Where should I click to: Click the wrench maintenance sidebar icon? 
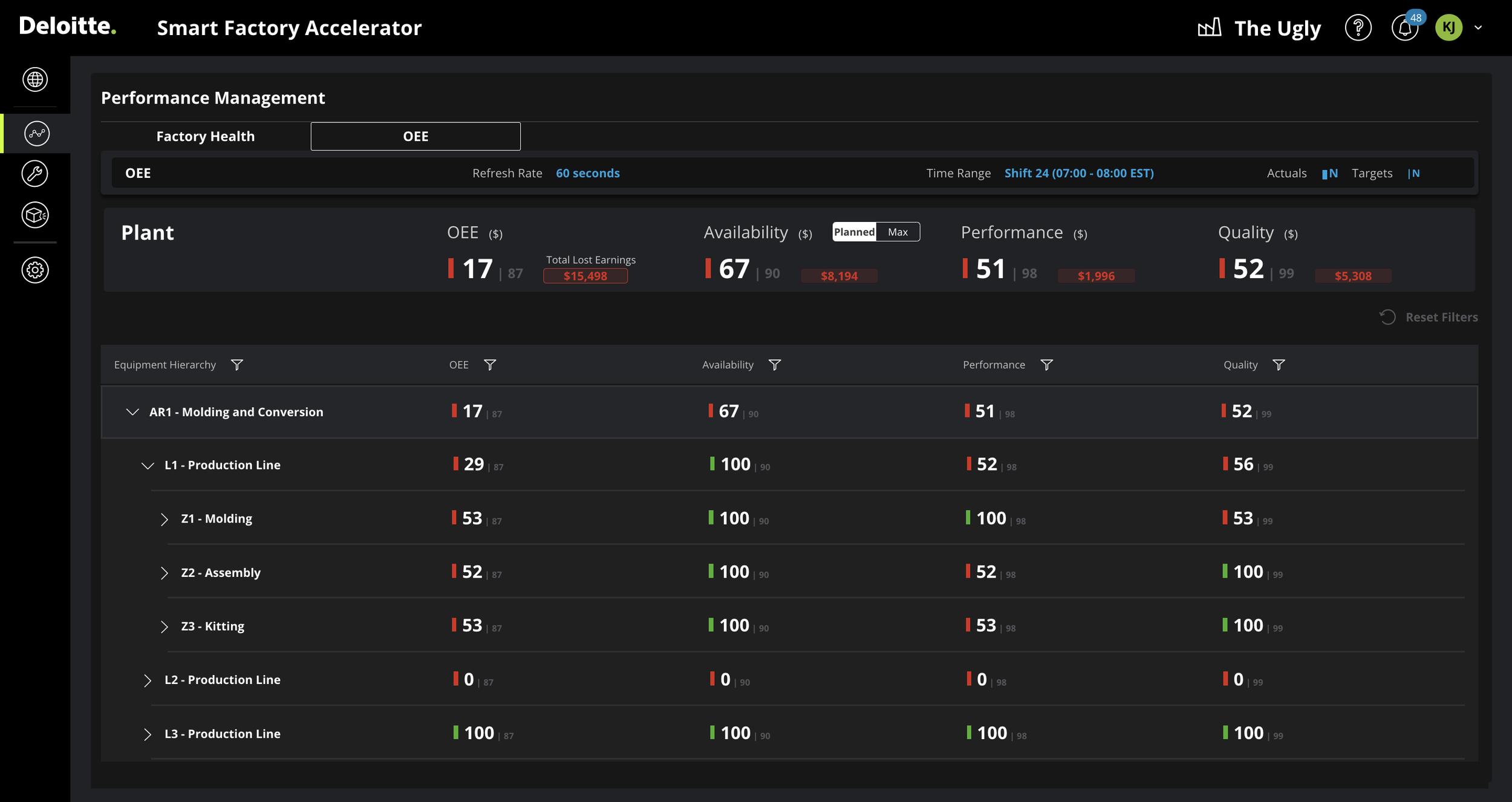pyautogui.click(x=35, y=174)
